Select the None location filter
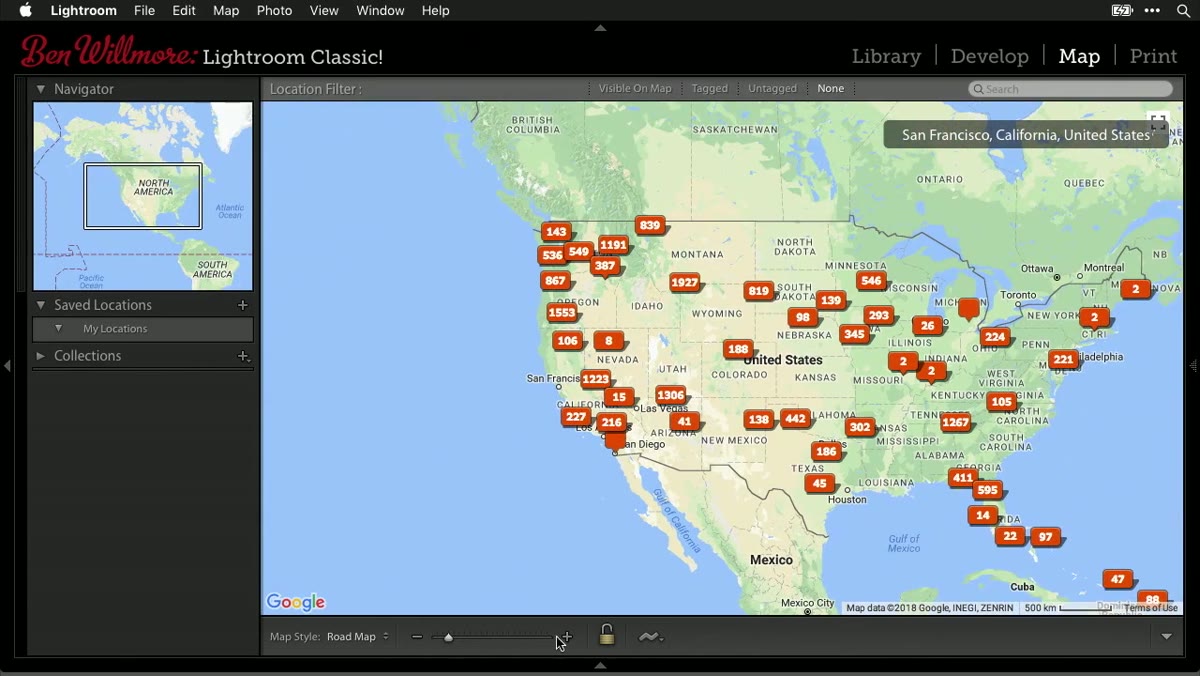This screenshot has height=676, width=1200. pyautogui.click(x=830, y=89)
